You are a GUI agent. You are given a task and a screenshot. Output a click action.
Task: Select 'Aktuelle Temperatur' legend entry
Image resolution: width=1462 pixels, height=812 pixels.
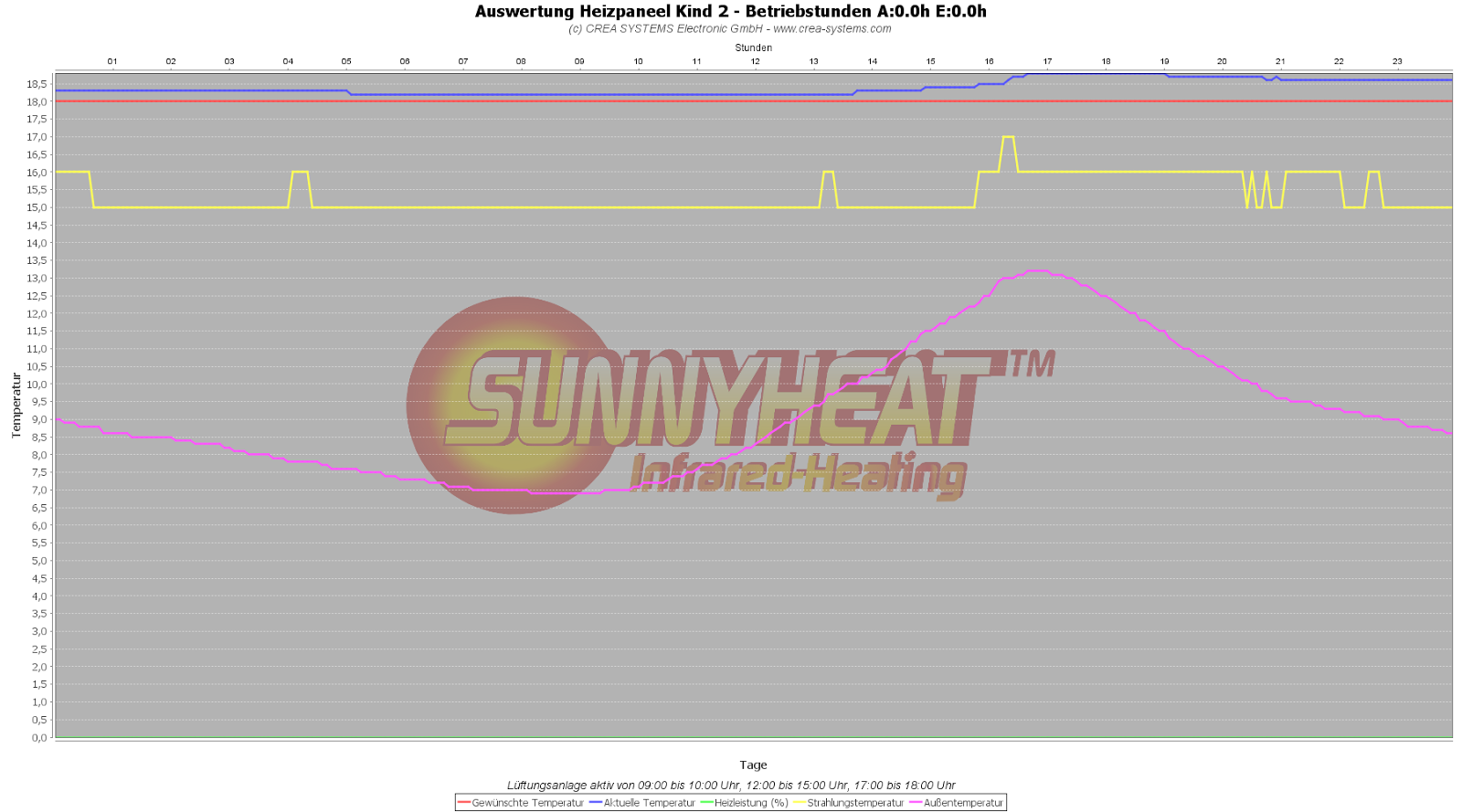coord(649,803)
